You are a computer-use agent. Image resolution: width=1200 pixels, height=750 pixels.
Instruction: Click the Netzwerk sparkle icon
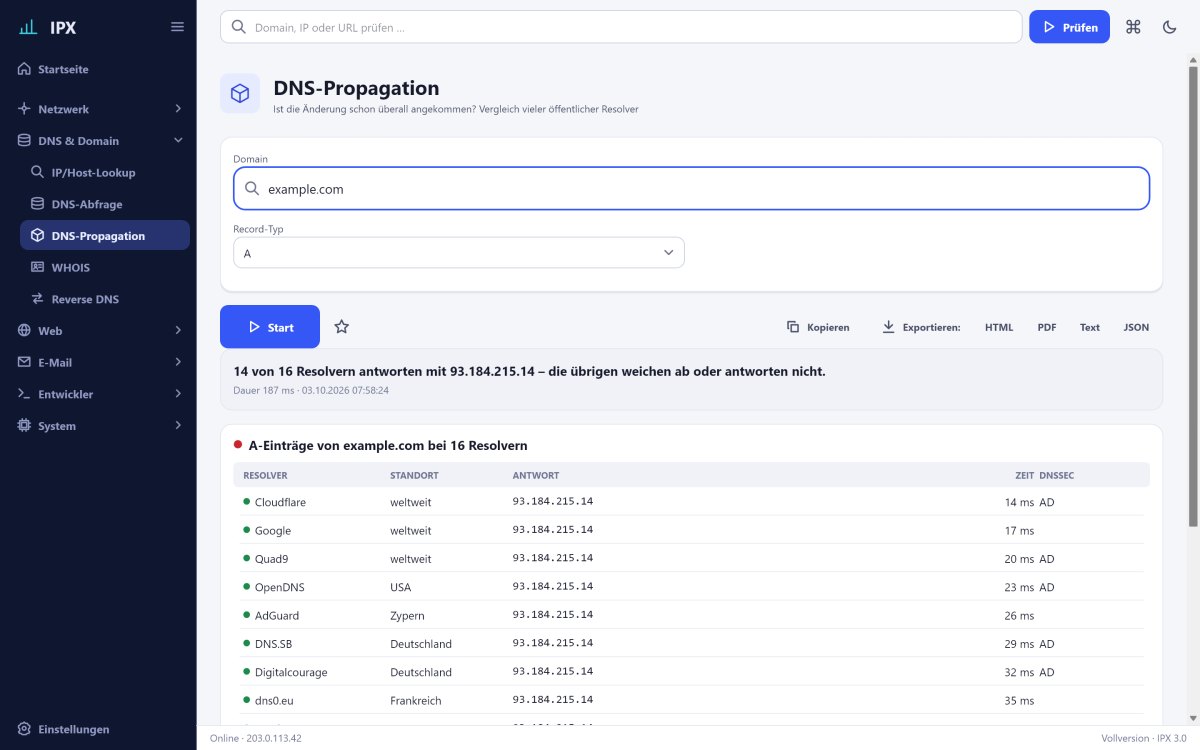click(25, 108)
